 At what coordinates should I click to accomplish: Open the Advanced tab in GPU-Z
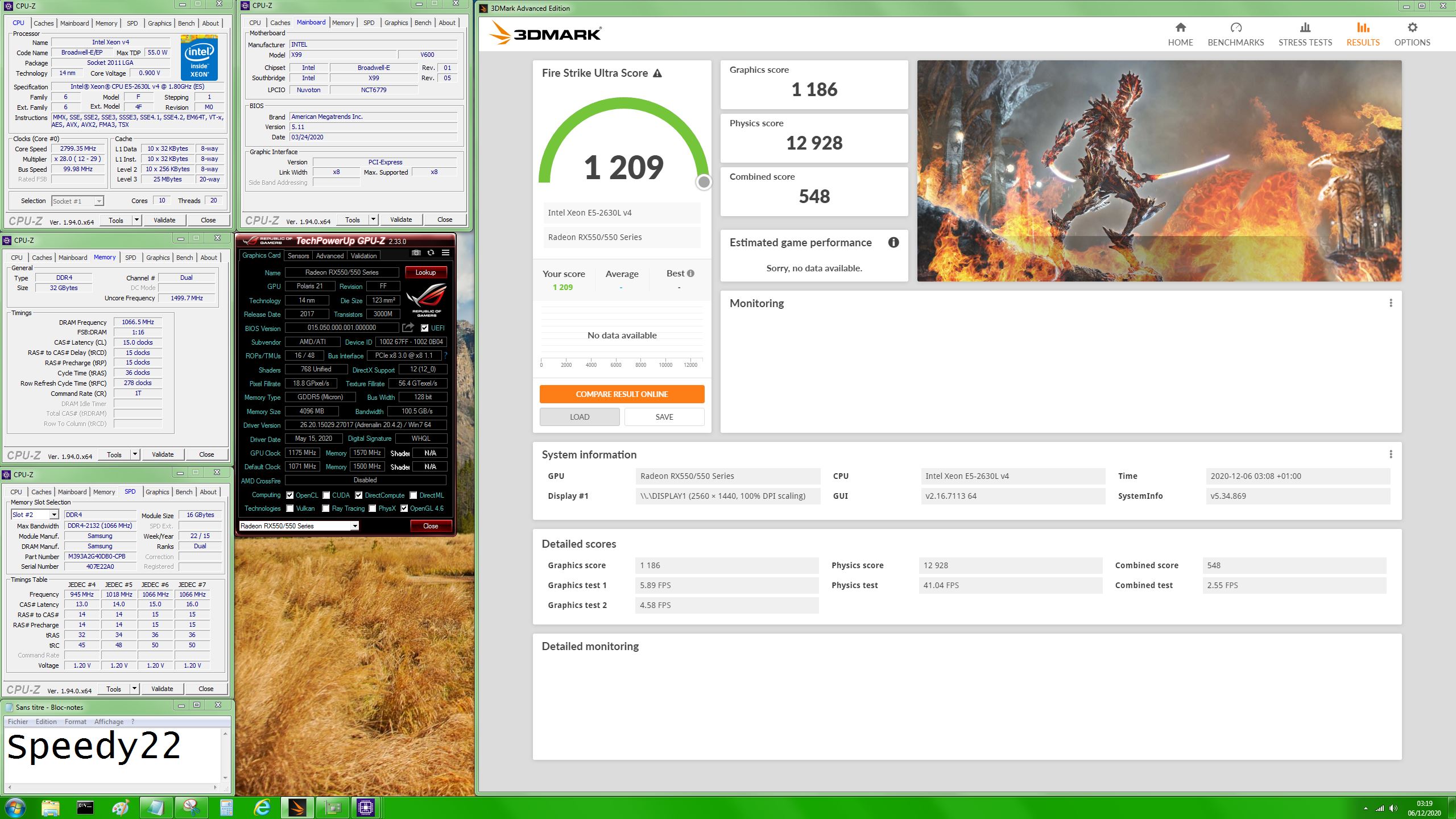pyautogui.click(x=330, y=256)
